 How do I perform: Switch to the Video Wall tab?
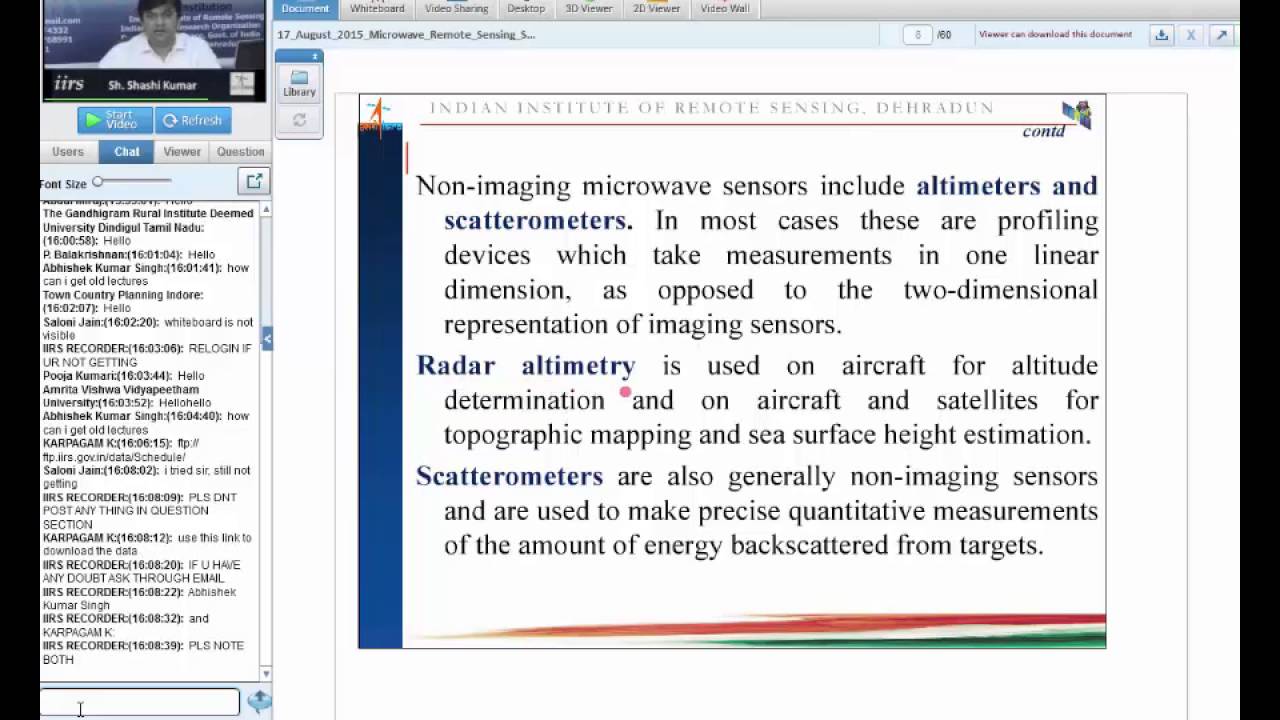pyautogui.click(x=725, y=8)
